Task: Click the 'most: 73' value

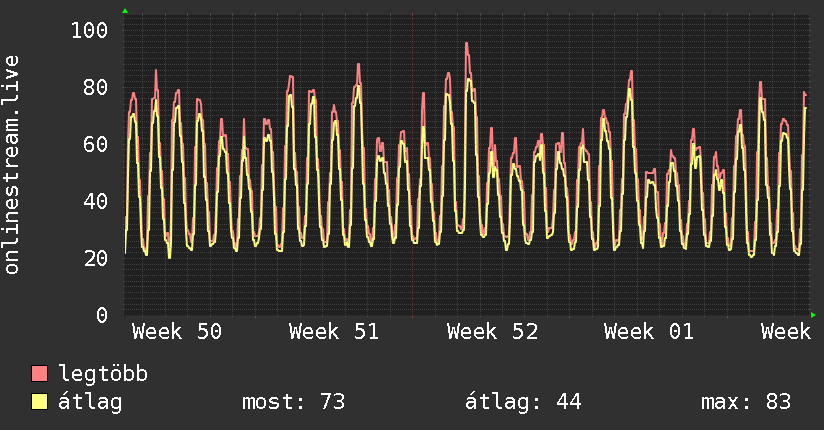Action: pyautogui.click(x=293, y=402)
